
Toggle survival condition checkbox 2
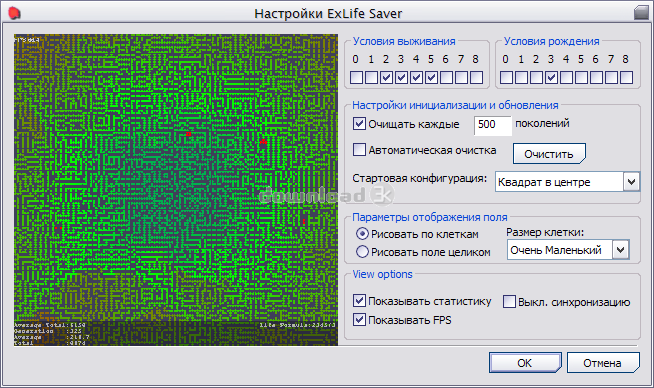386,78
